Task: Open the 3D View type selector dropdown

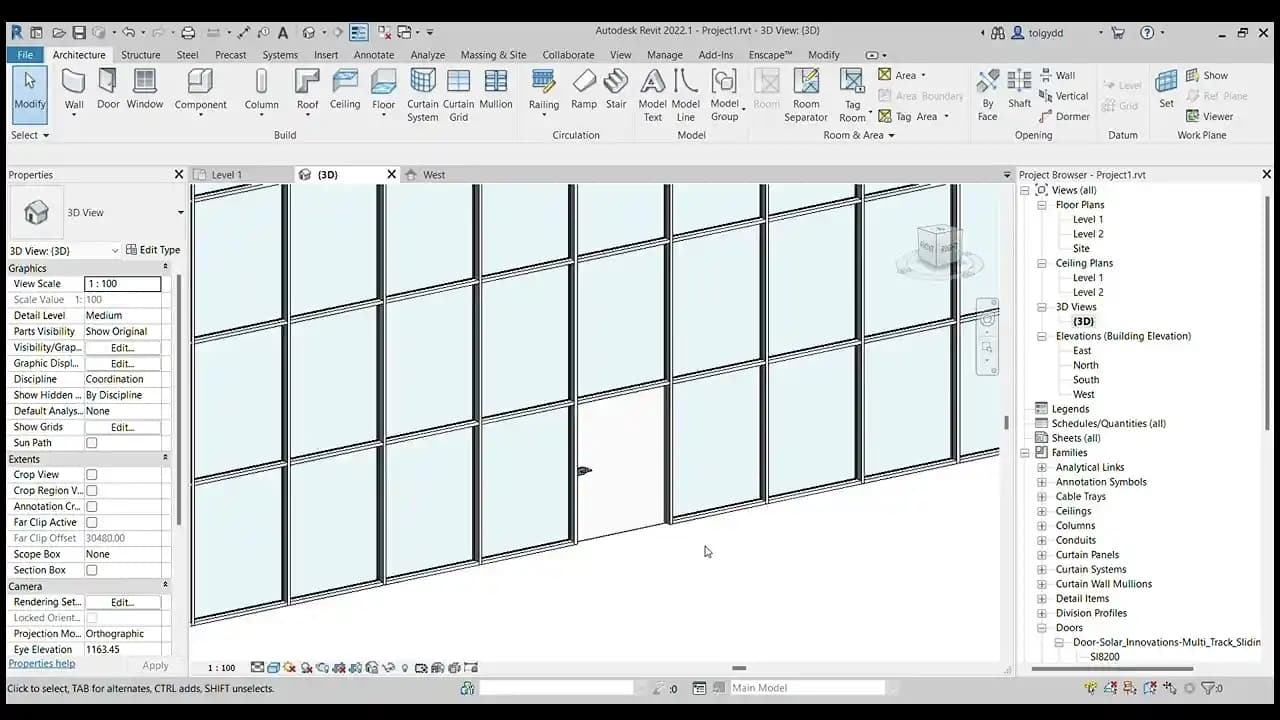Action: point(180,213)
